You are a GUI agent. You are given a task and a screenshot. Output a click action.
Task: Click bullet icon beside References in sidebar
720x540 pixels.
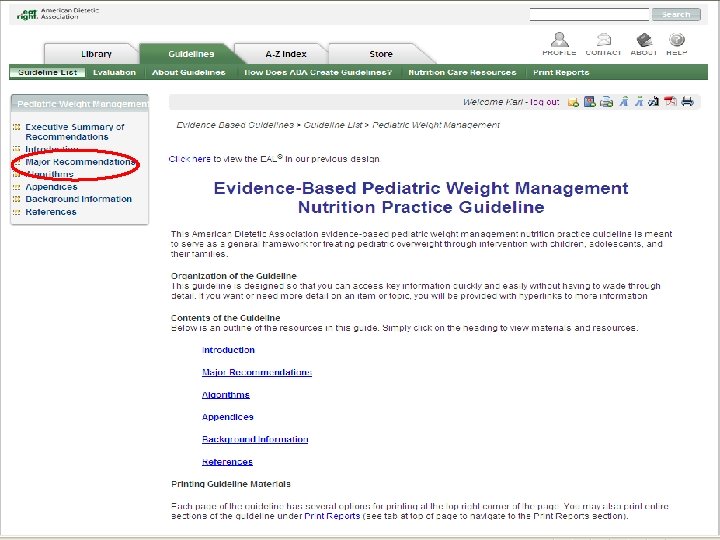click(17, 212)
